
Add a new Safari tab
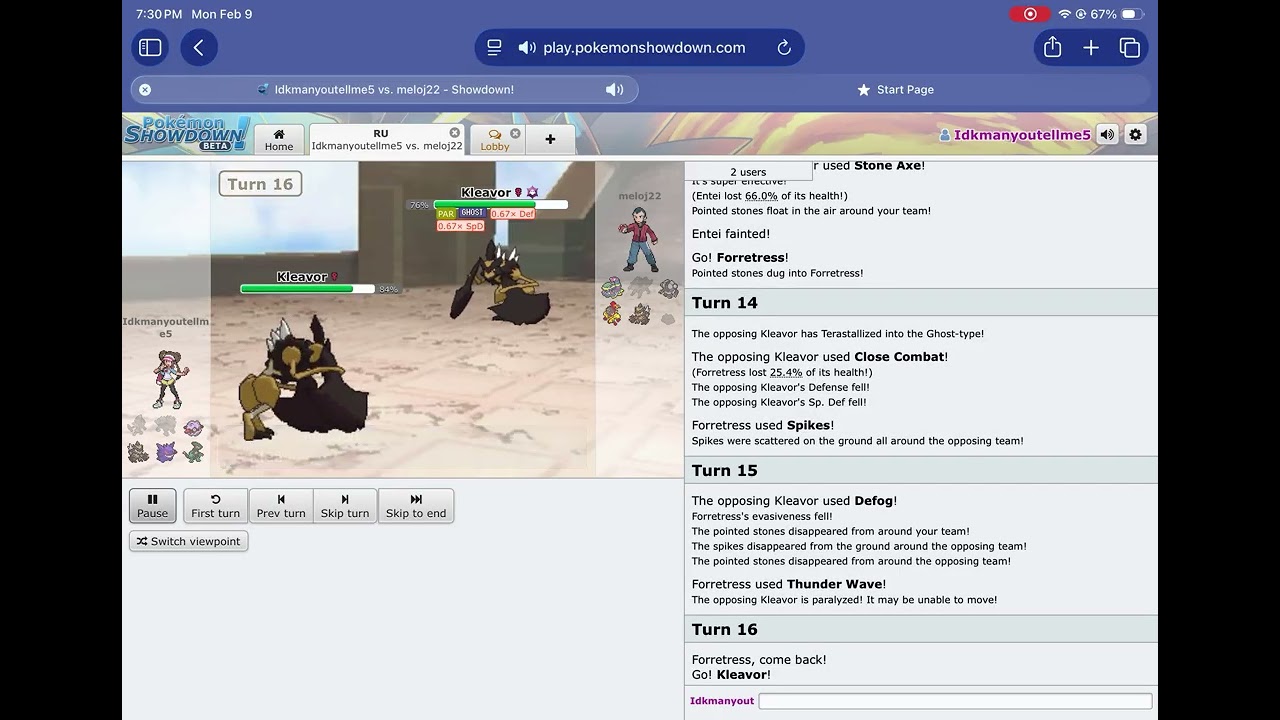point(1091,47)
